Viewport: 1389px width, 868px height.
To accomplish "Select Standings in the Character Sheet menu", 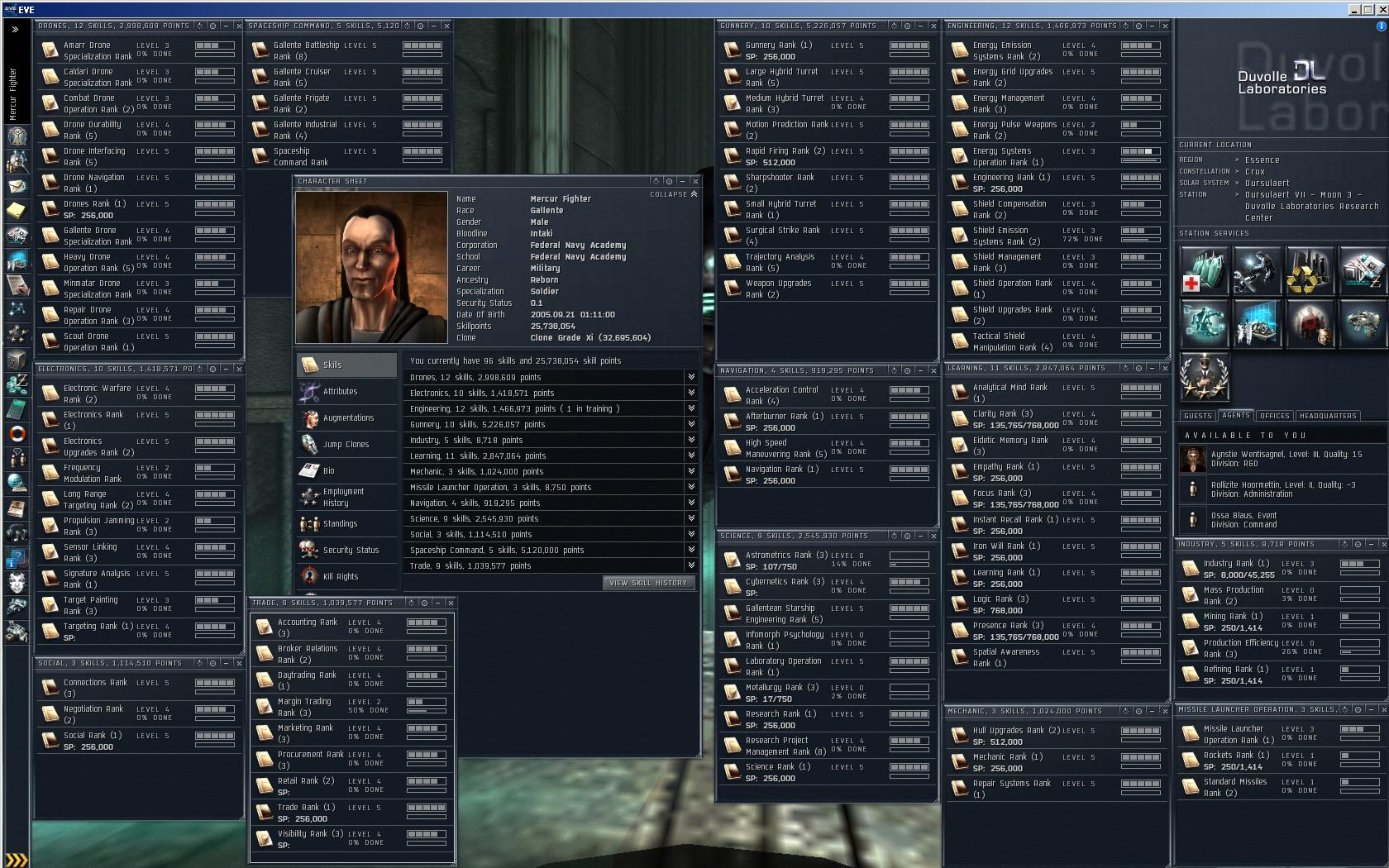I will [346, 523].
